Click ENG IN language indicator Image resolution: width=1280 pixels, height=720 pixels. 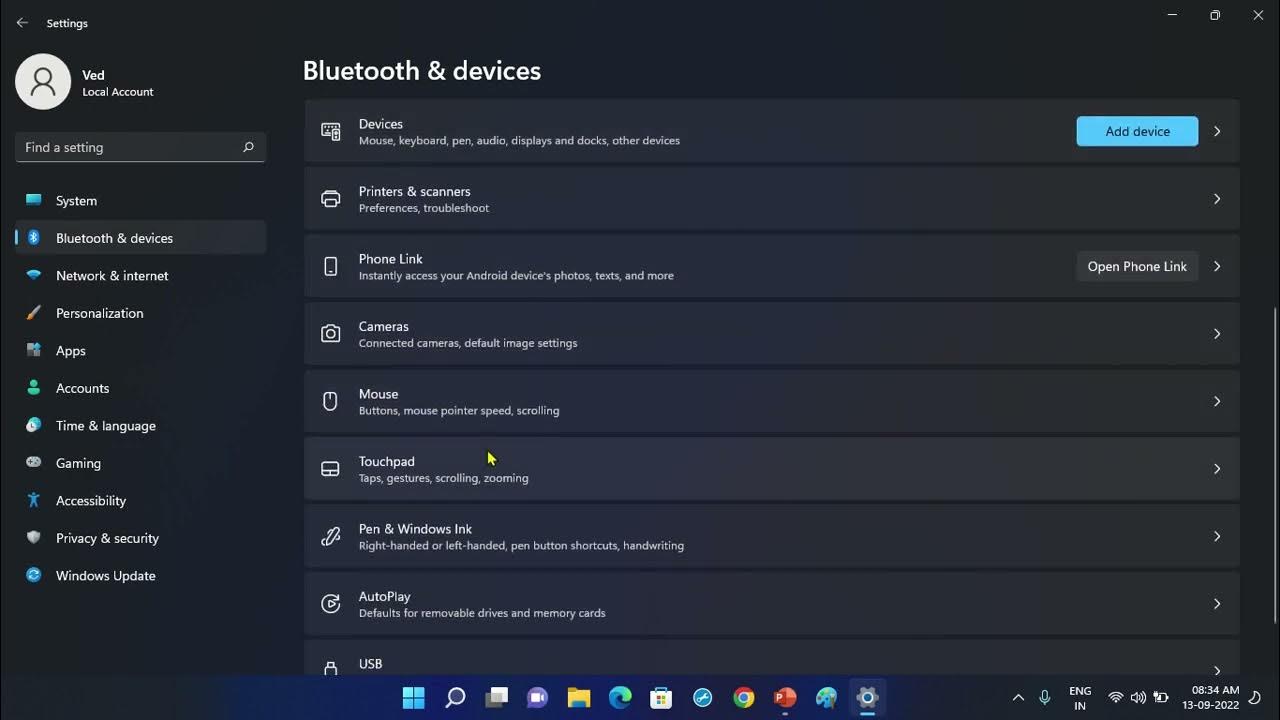tap(1080, 698)
